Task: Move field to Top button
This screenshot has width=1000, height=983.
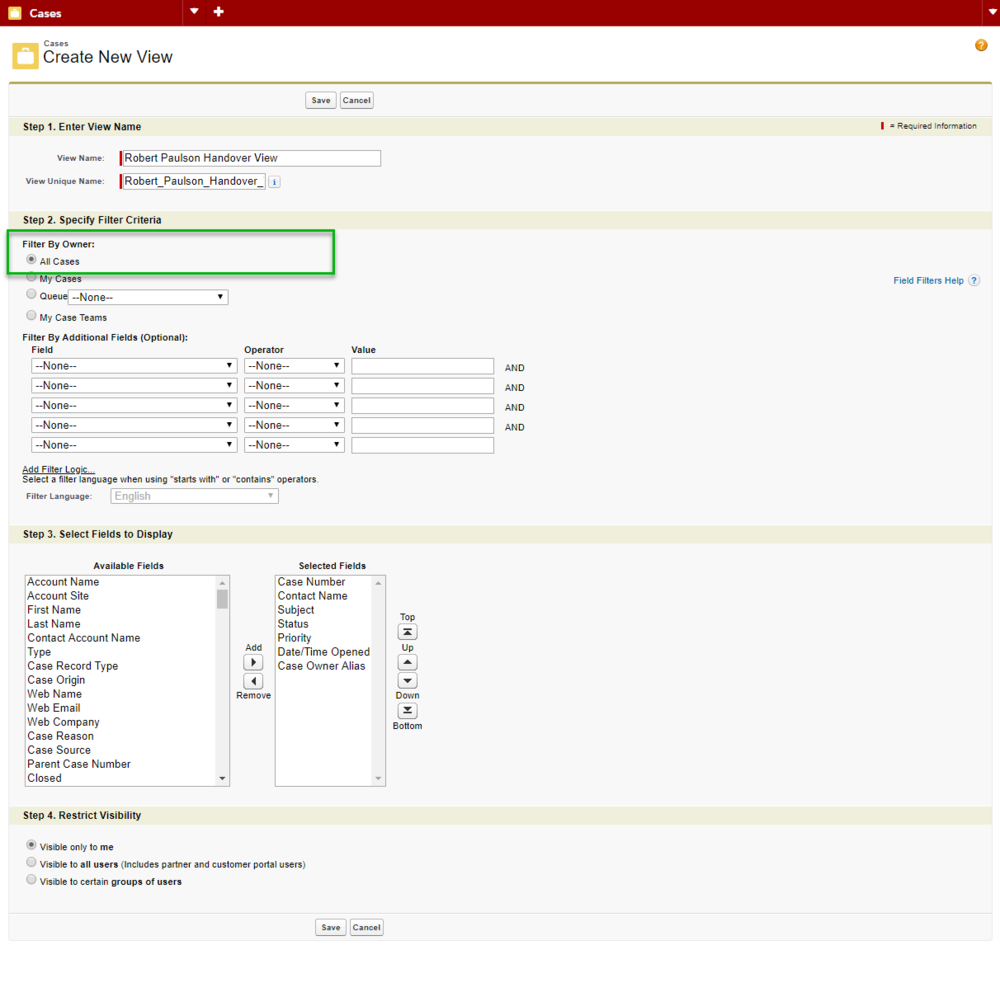Action: pos(407,632)
